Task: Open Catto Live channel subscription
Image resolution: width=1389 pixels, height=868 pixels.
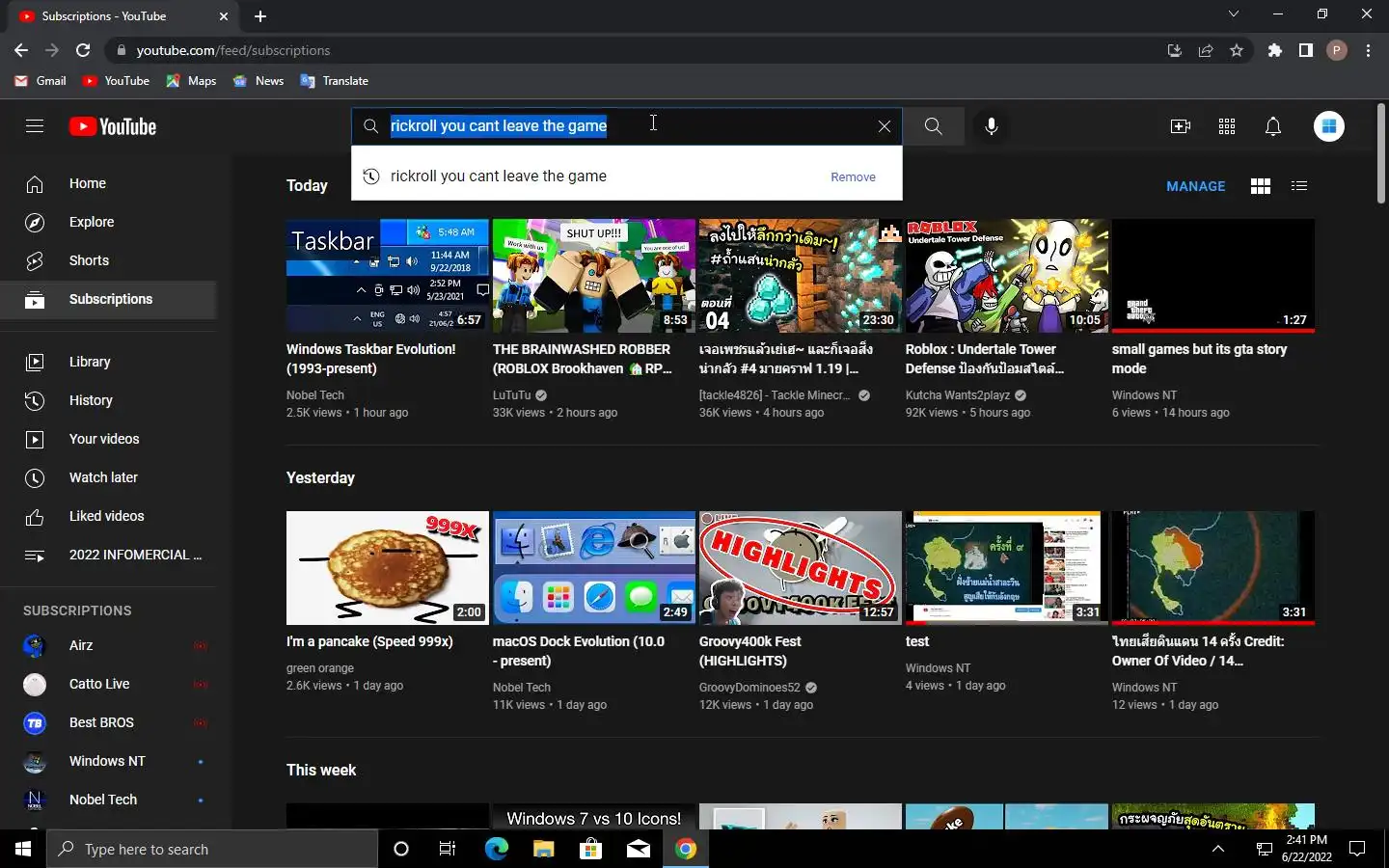Action: point(108,684)
